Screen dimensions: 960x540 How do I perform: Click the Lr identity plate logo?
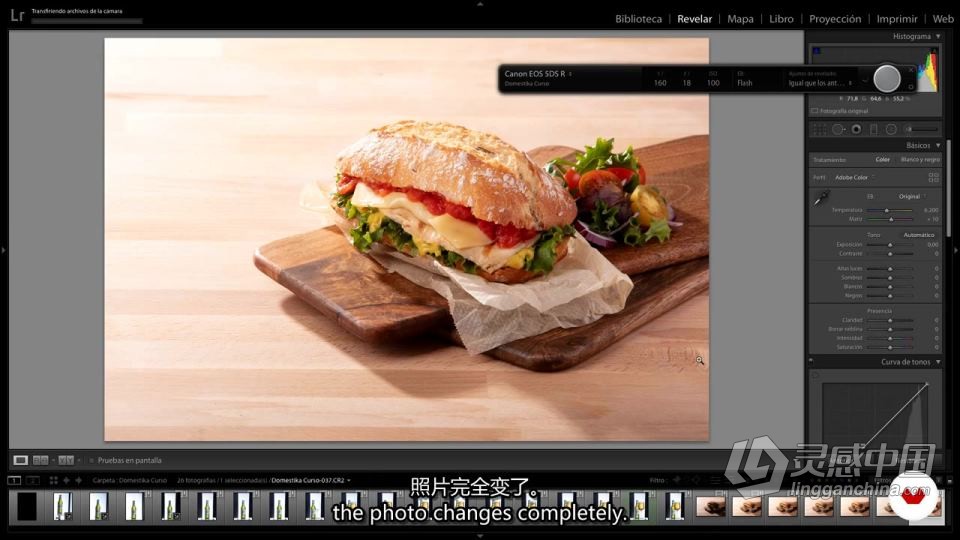[17, 15]
